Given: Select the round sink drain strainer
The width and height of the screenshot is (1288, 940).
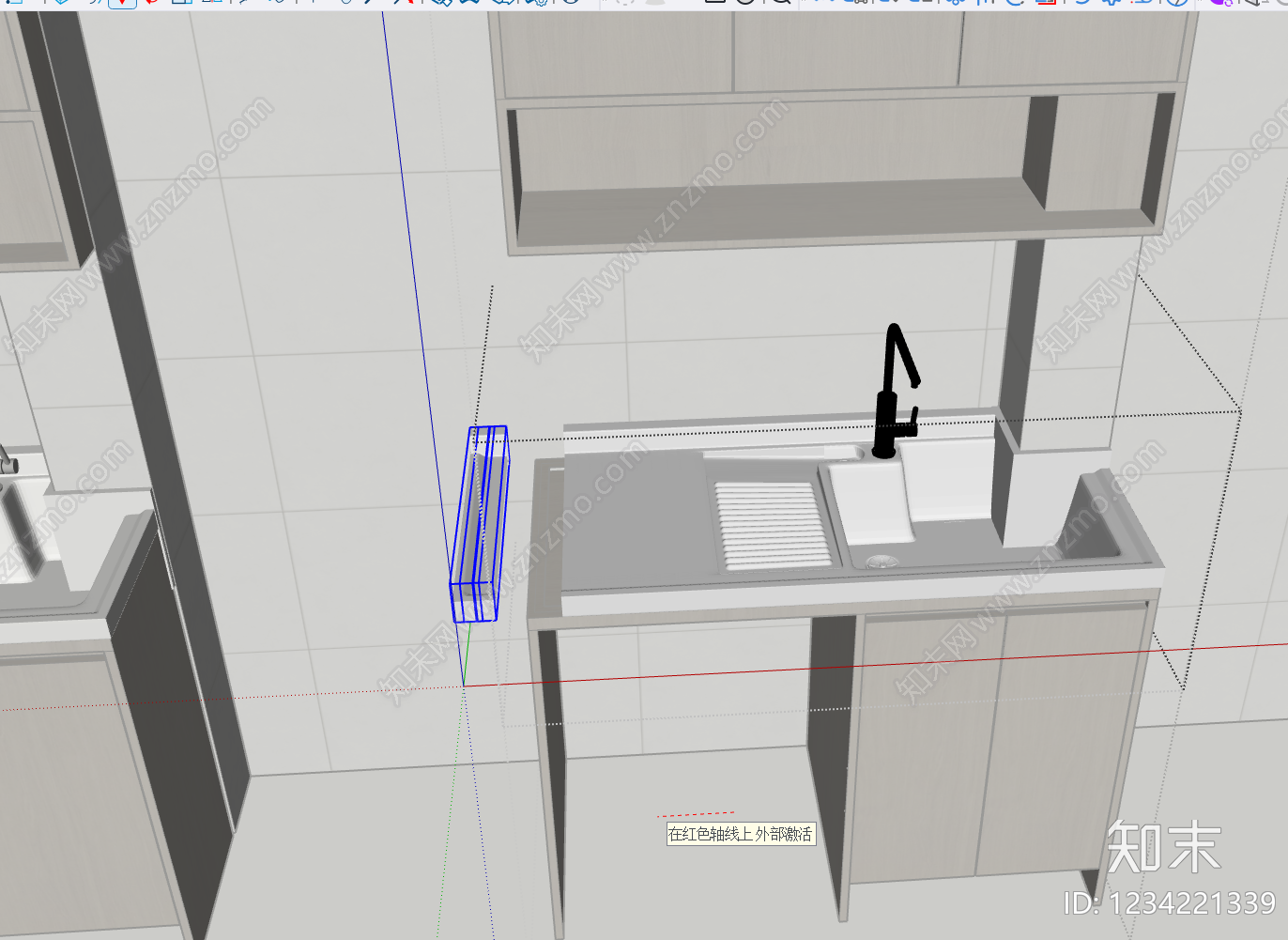Looking at the screenshot, I should point(882,562).
